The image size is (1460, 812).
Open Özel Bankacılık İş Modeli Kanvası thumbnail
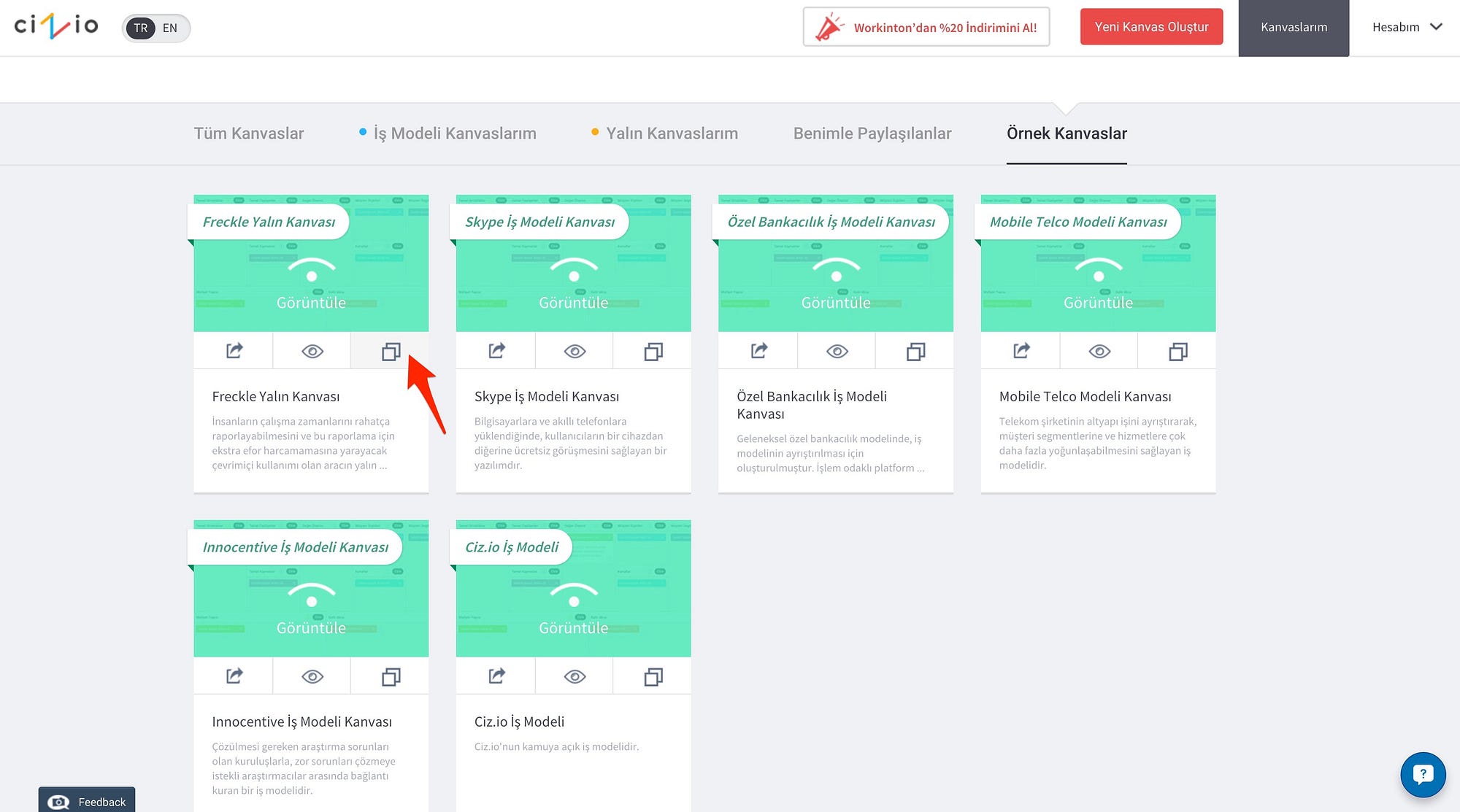[836, 263]
